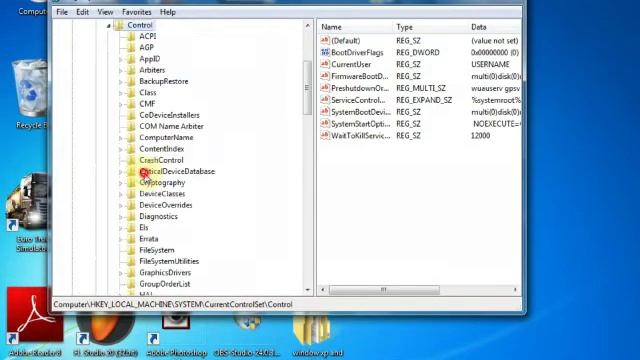The image size is (640, 360).
Task: Click the registry path in status bar
Action: tap(173, 304)
